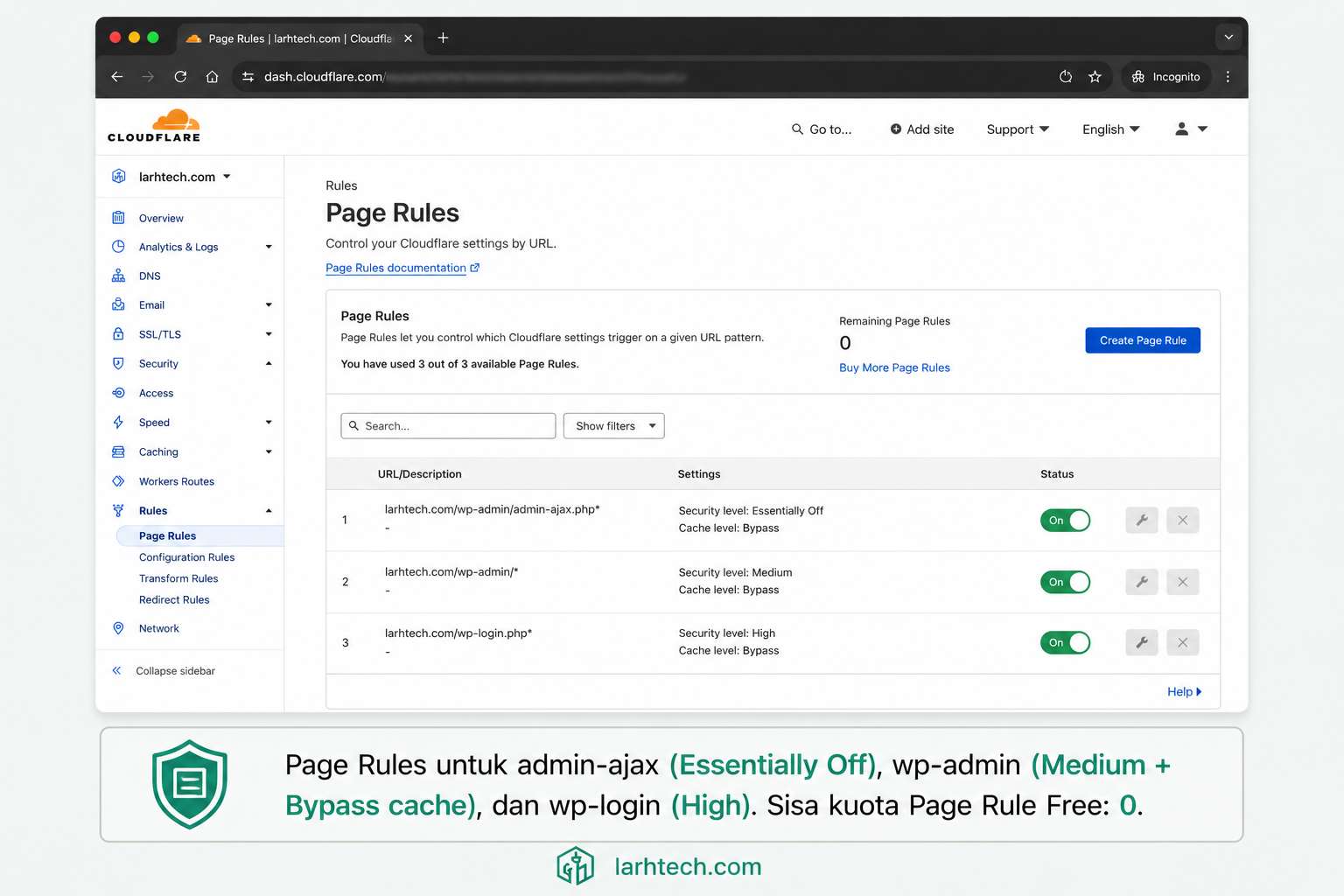Click the browser home icon
The height and width of the screenshot is (896, 1344).
(x=212, y=77)
